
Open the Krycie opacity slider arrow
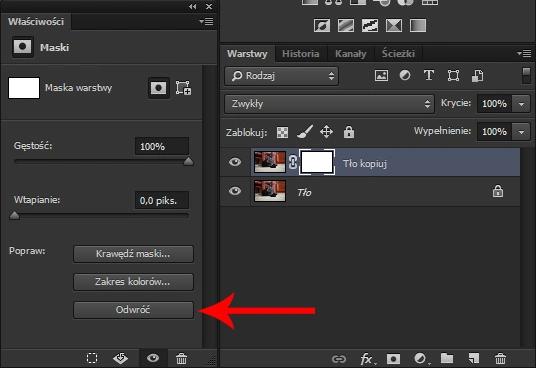(521, 104)
